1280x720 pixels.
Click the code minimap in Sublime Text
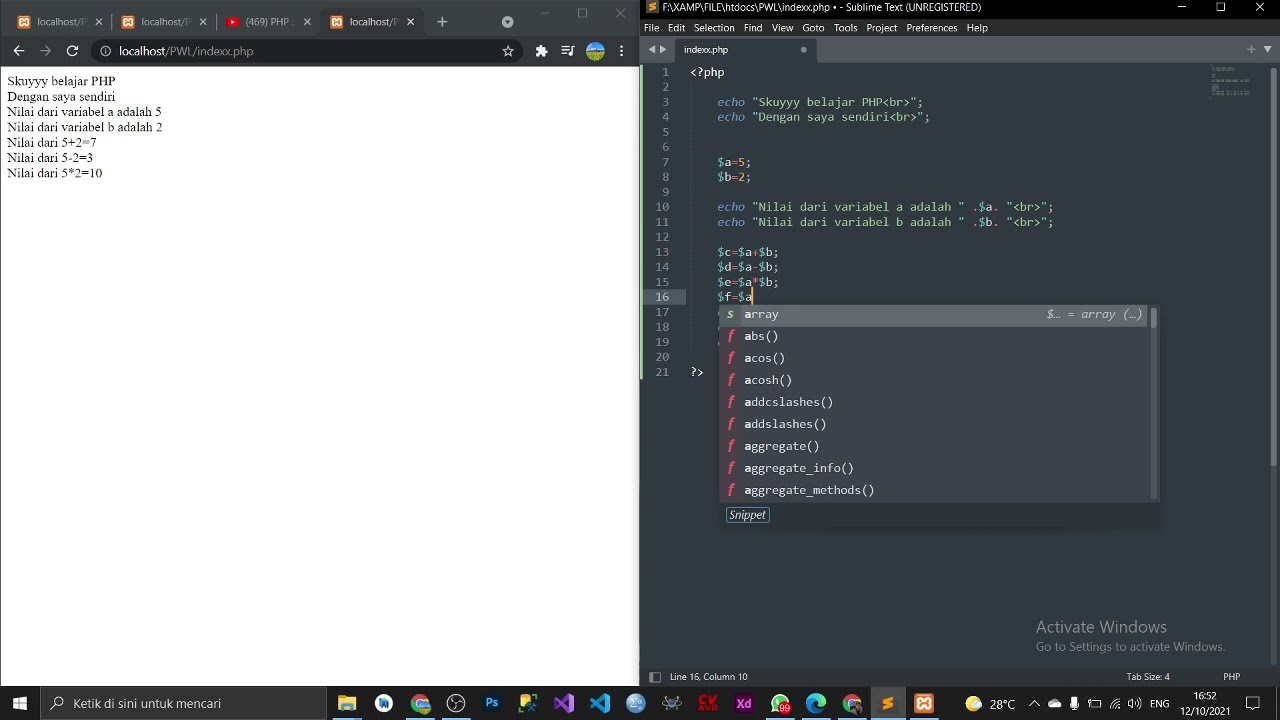point(1230,82)
